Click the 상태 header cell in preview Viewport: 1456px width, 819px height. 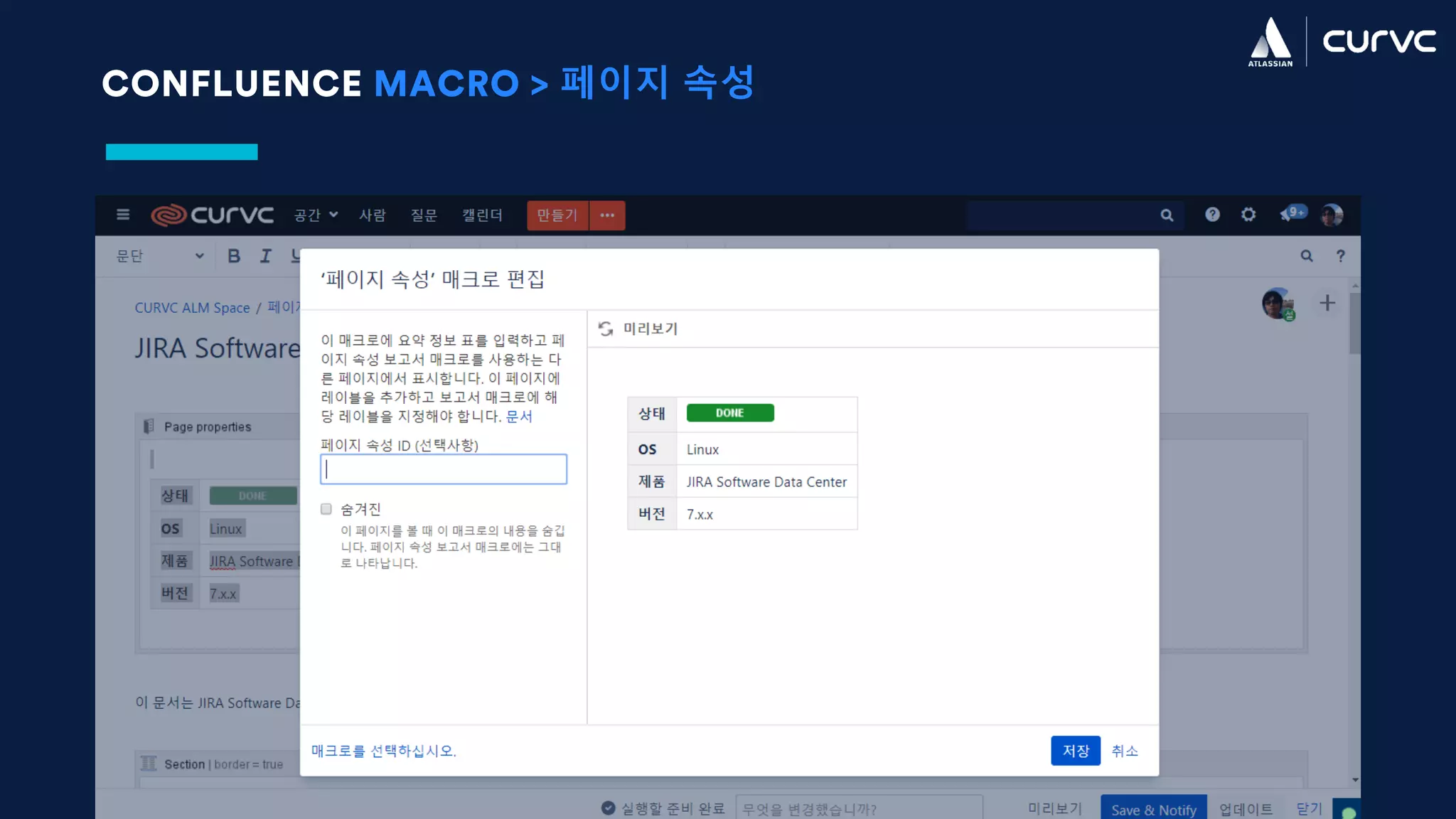pos(652,414)
